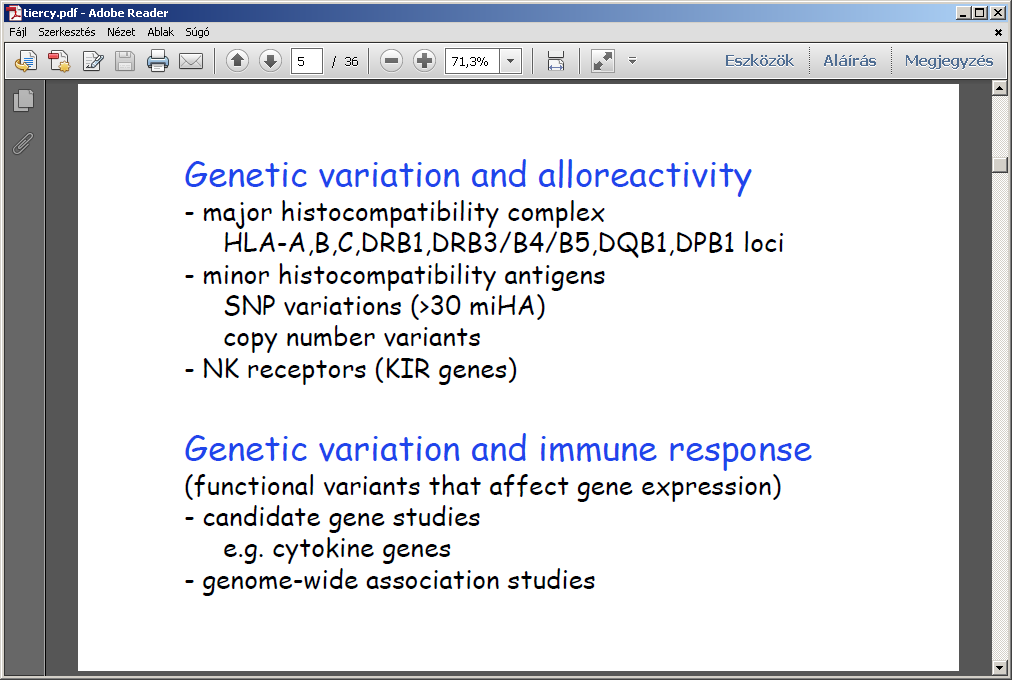Expand the toolbar customization arrow
Image resolution: width=1012 pixels, height=680 pixels.
coord(632,61)
